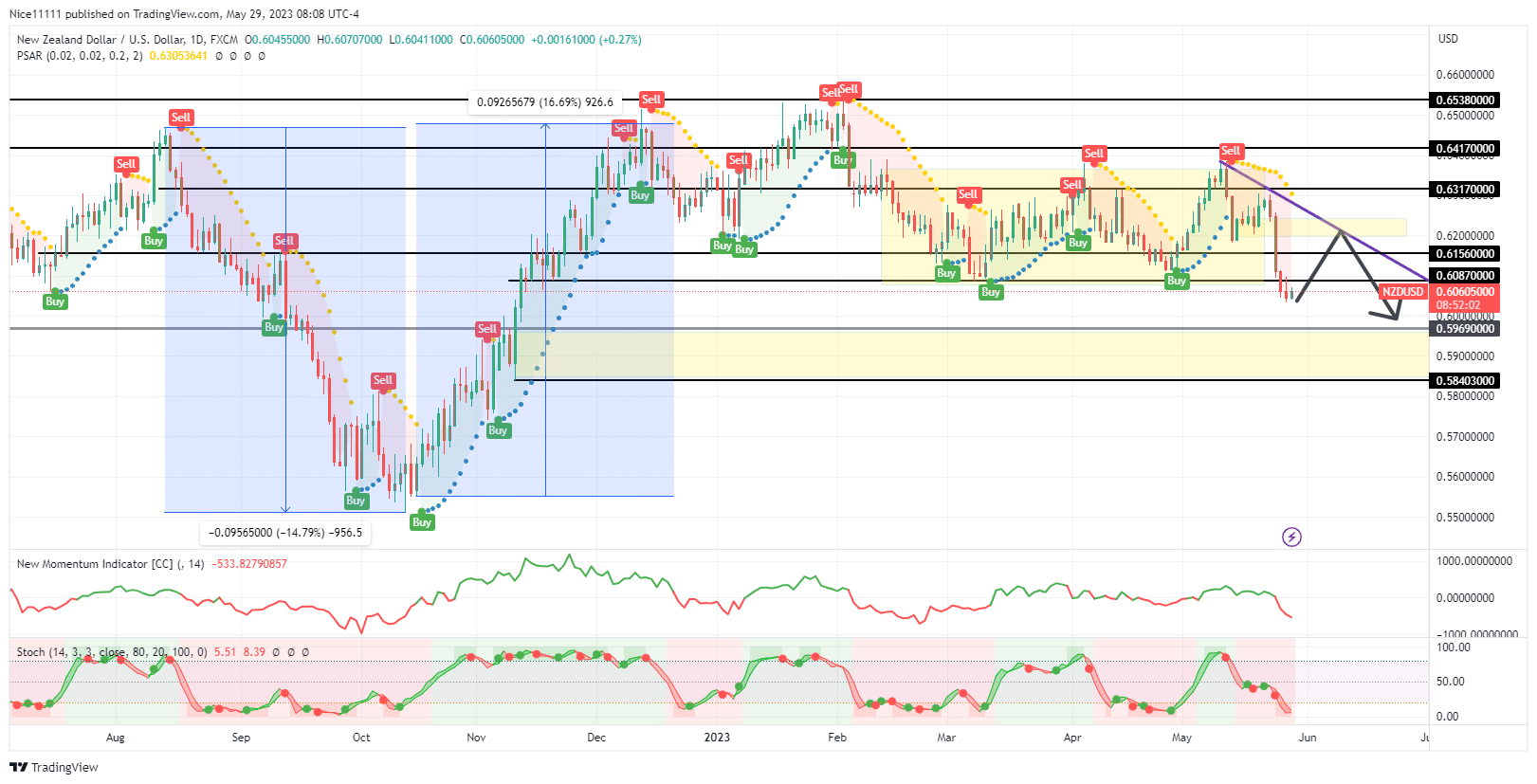This screenshot has width=1537, height=784.
Task: Click the momentum value -533.82790857
Action: 249,564
